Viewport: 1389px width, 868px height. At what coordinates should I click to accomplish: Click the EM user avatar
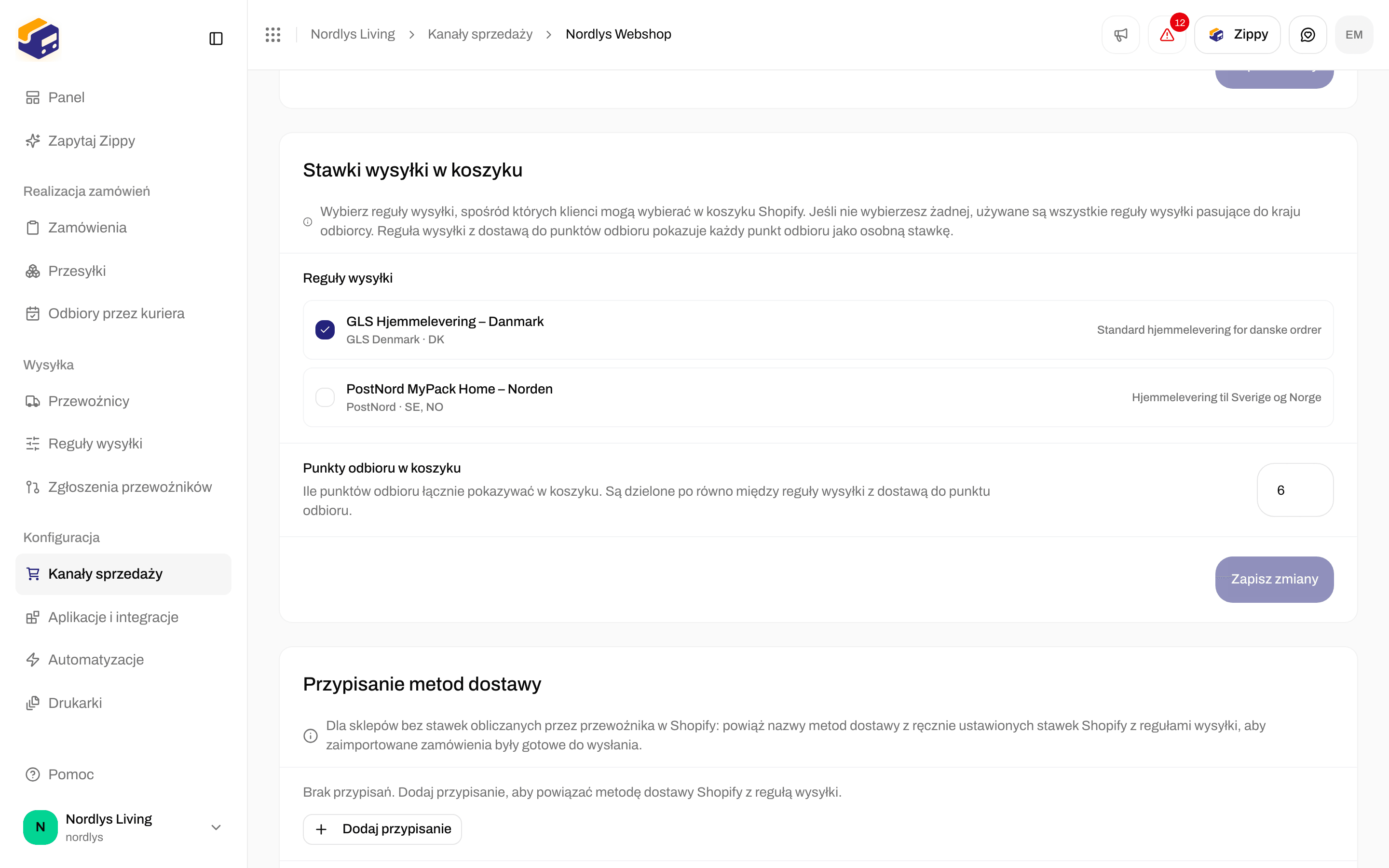[x=1354, y=34]
